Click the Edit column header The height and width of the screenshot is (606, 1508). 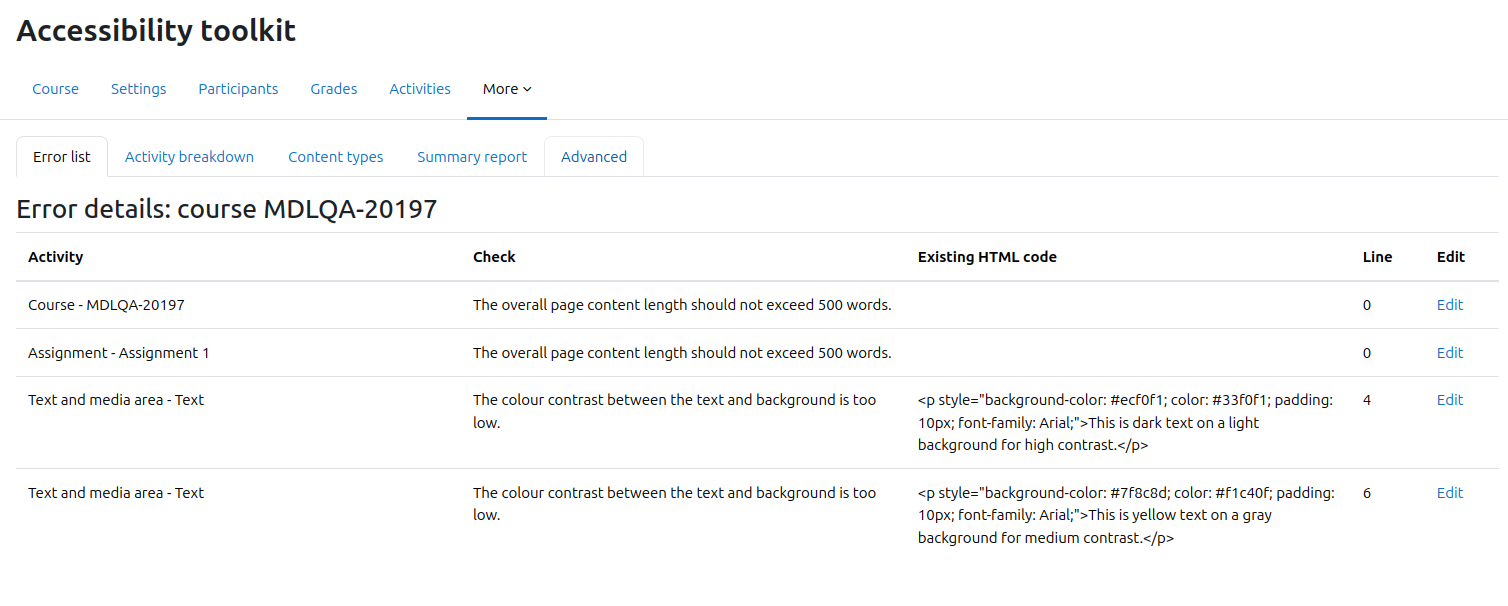click(x=1451, y=257)
